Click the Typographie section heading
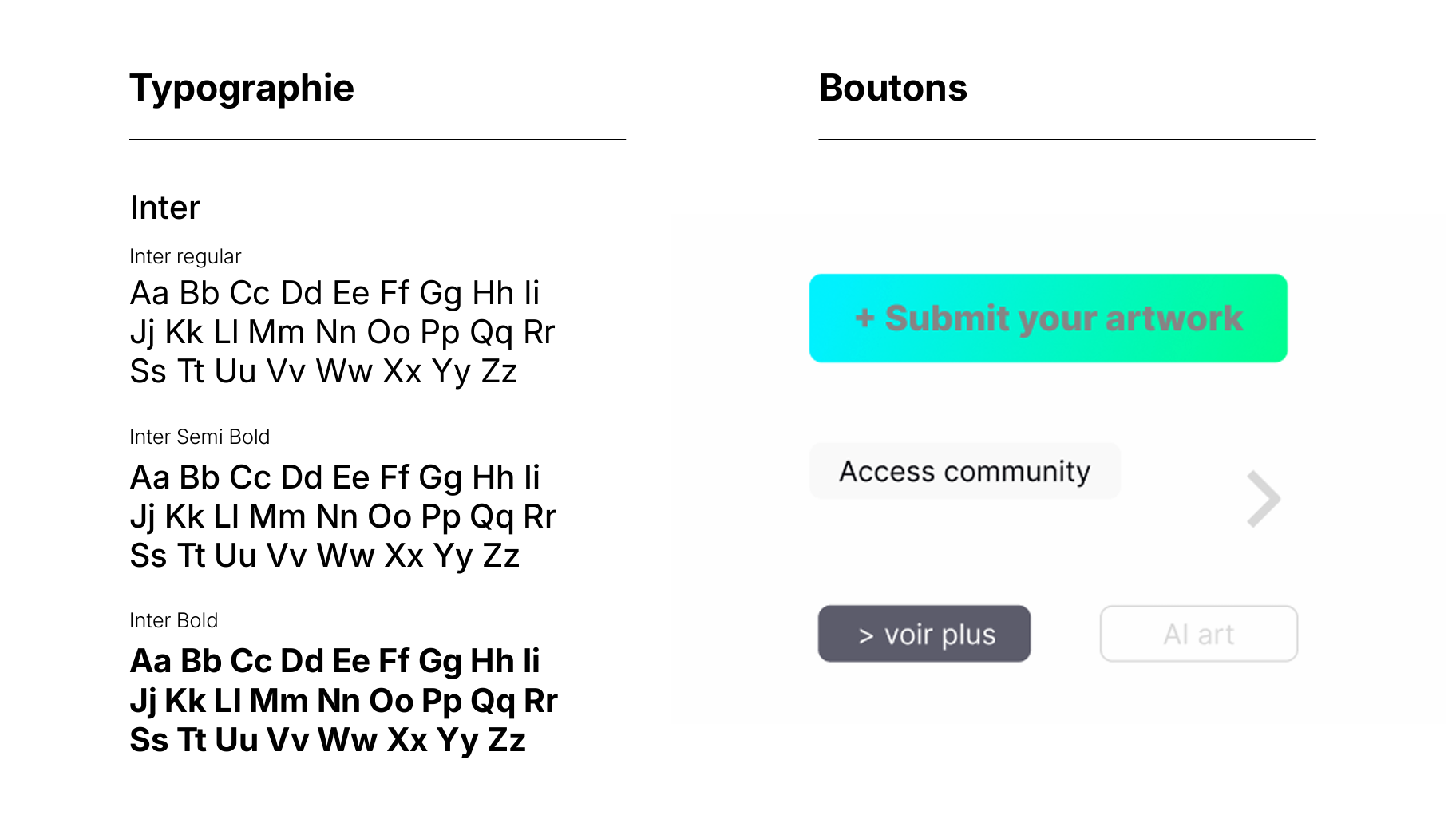This screenshot has height=819, width=1456. pyautogui.click(x=242, y=89)
